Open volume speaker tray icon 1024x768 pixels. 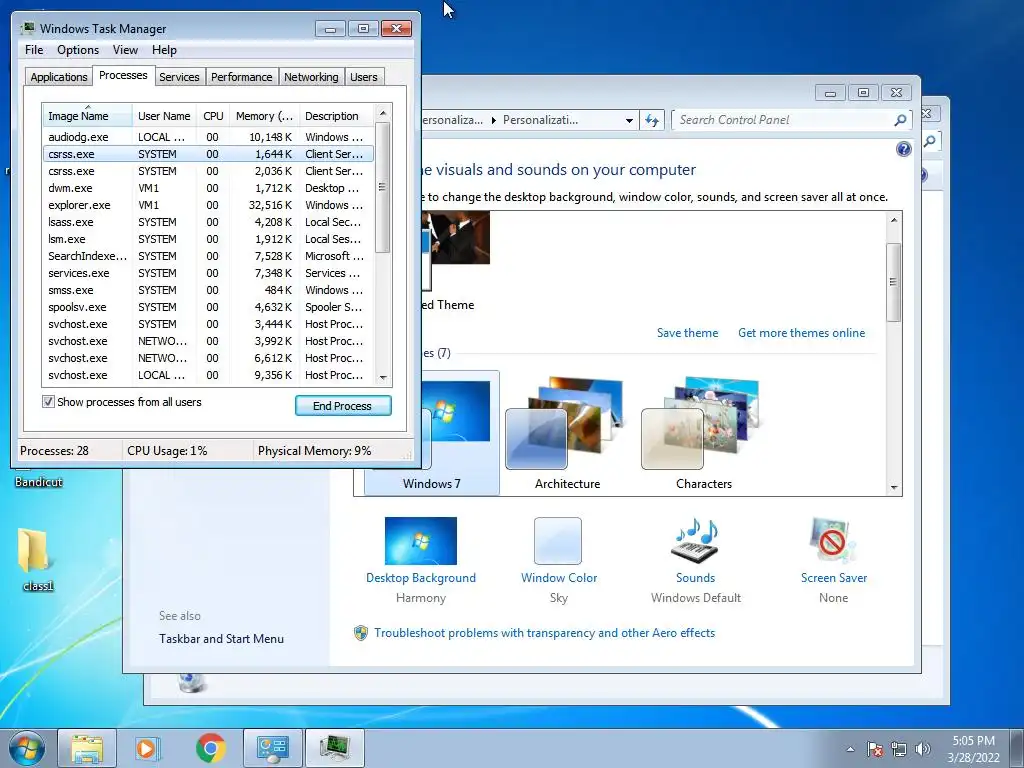[922, 749]
